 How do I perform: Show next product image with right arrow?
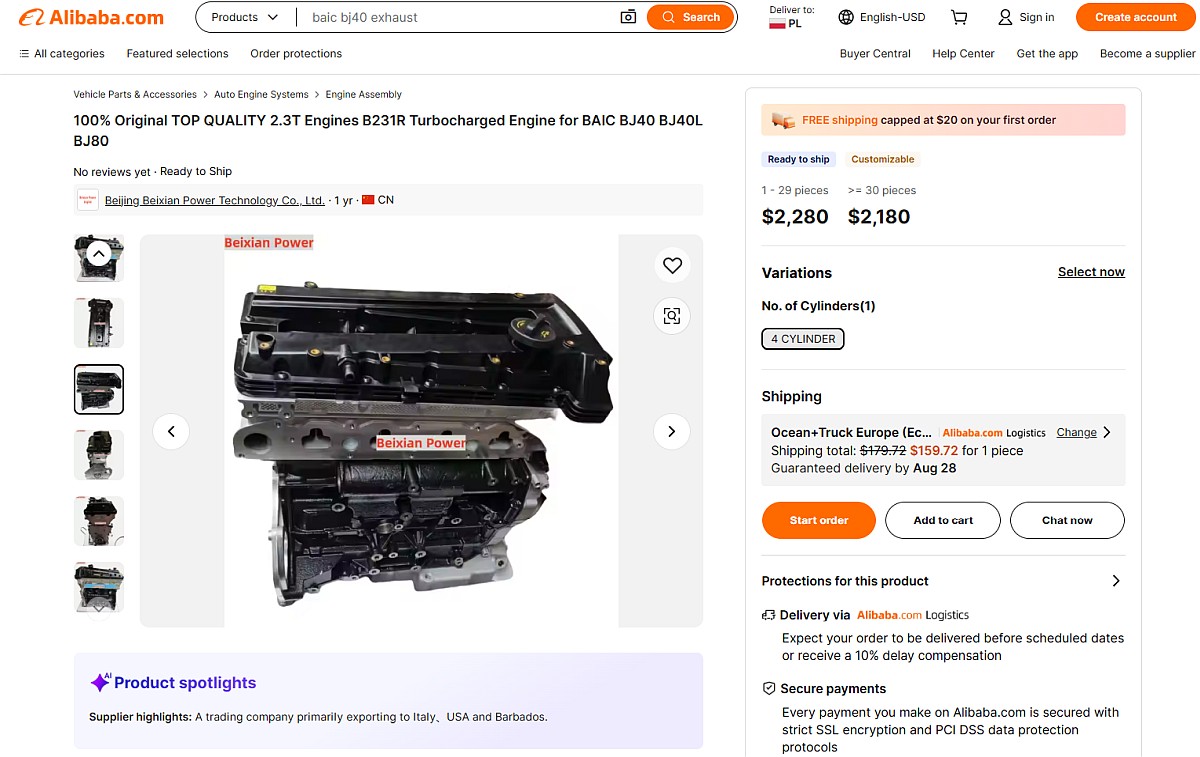click(672, 431)
